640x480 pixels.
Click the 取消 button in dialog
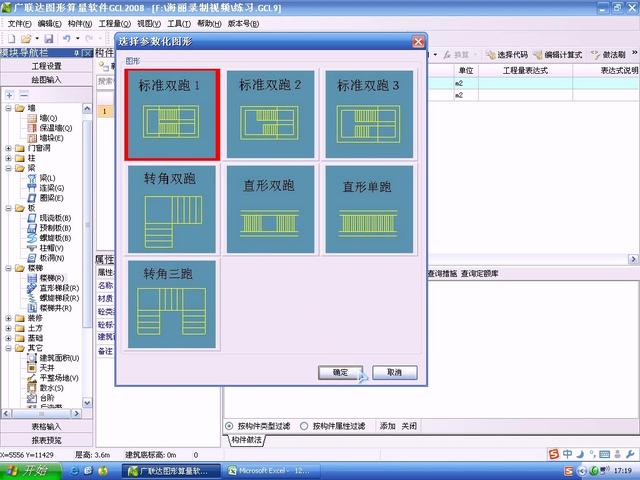(x=394, y=372)
